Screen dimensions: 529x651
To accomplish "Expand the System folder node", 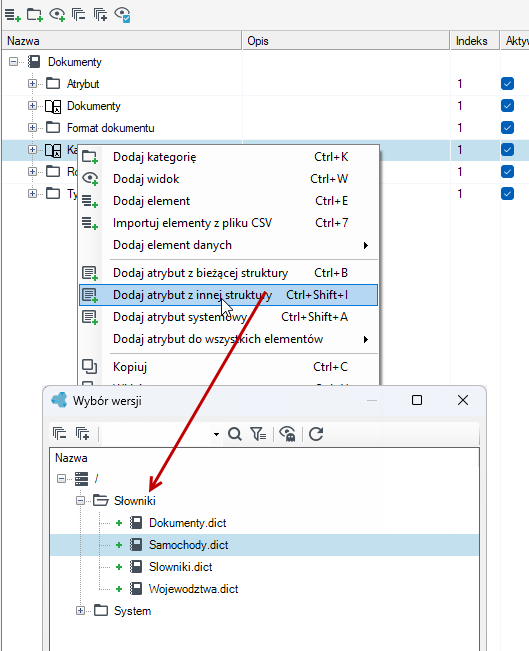I will pos(81,611).
